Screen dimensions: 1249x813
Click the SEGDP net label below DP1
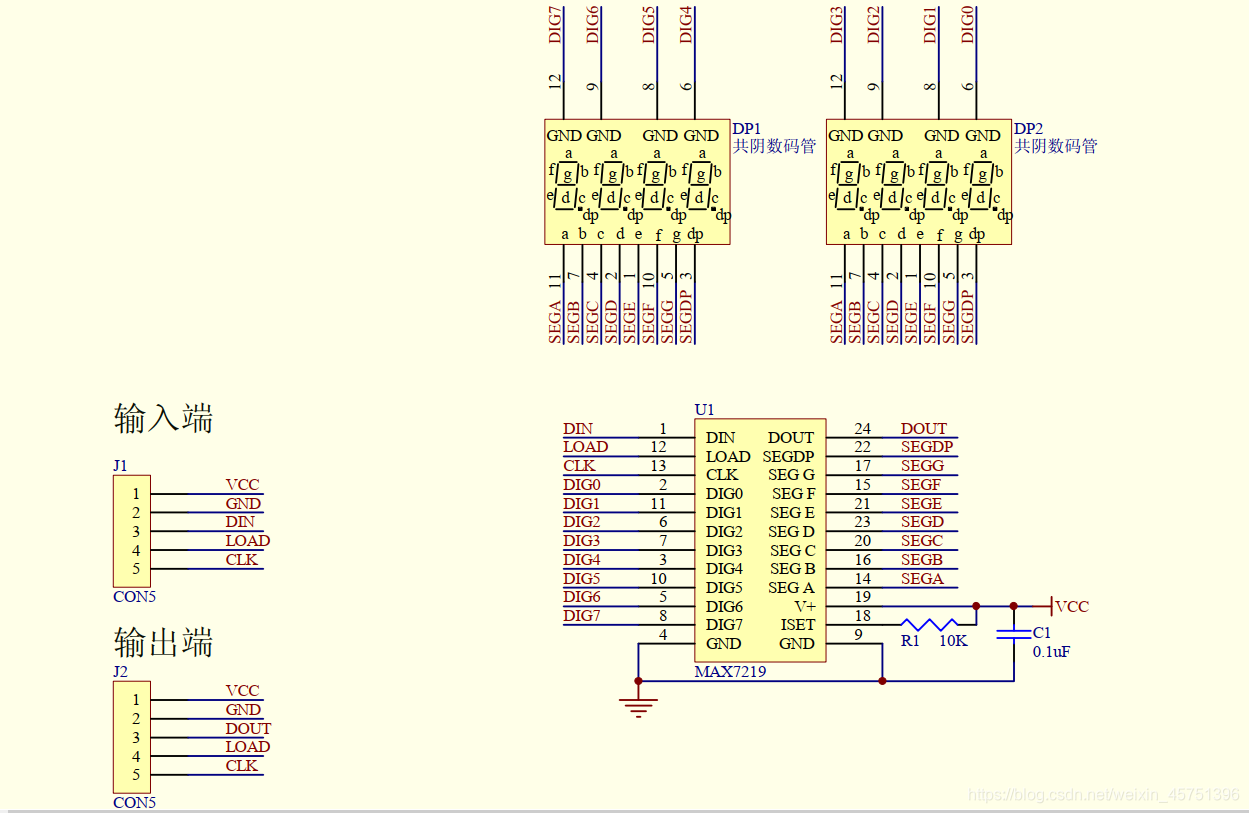coord(686,318)
